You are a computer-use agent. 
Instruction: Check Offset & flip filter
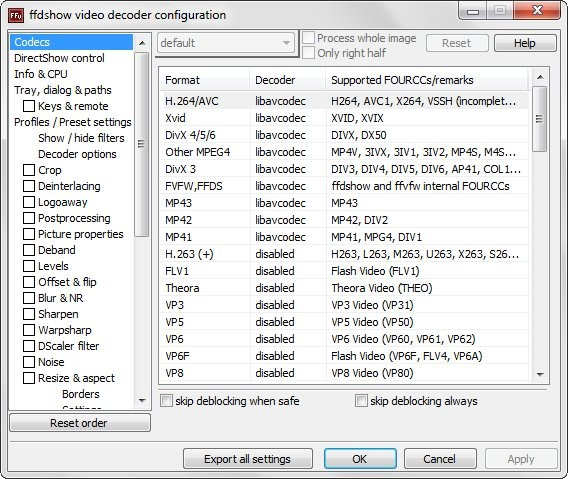point(29,282)
